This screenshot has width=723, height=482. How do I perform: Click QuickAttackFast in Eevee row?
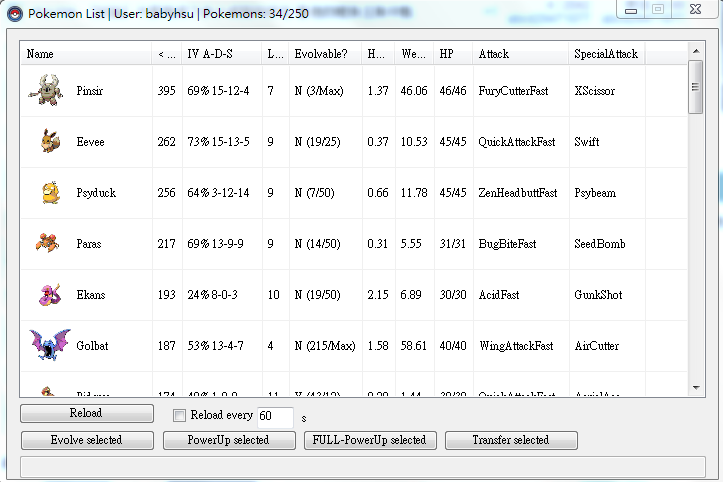(516, 142)
